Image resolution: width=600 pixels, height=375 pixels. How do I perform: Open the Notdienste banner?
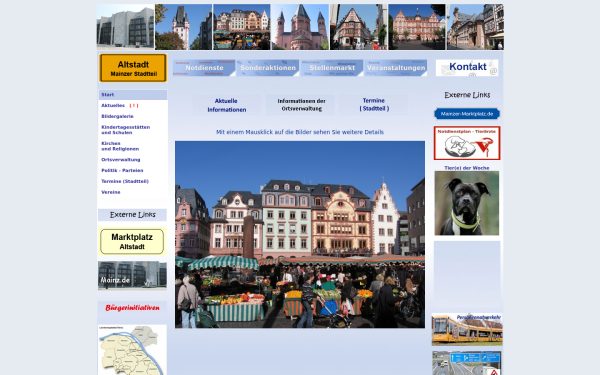tap(204, 68)
